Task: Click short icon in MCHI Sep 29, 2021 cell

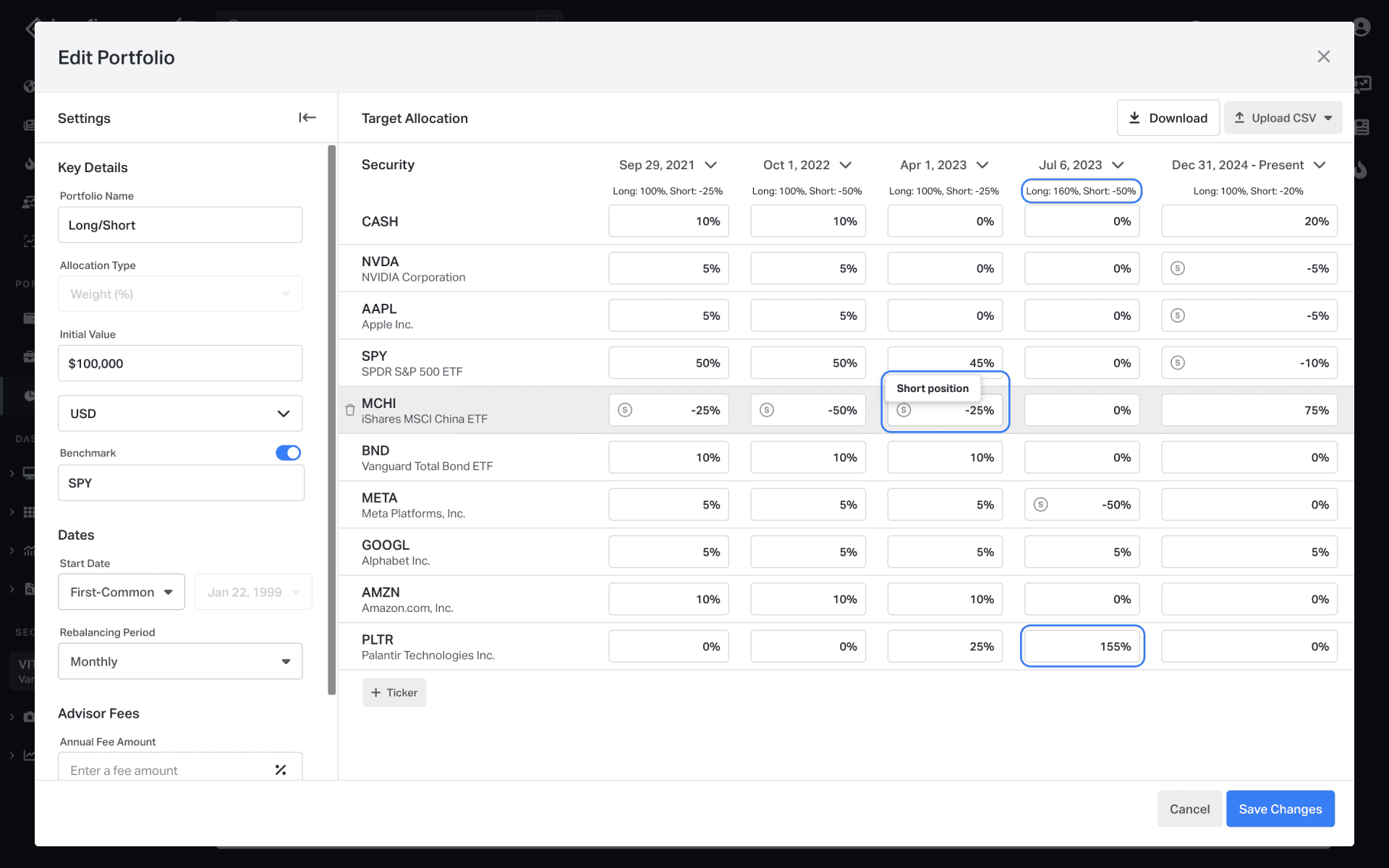Action: (625, 410)
